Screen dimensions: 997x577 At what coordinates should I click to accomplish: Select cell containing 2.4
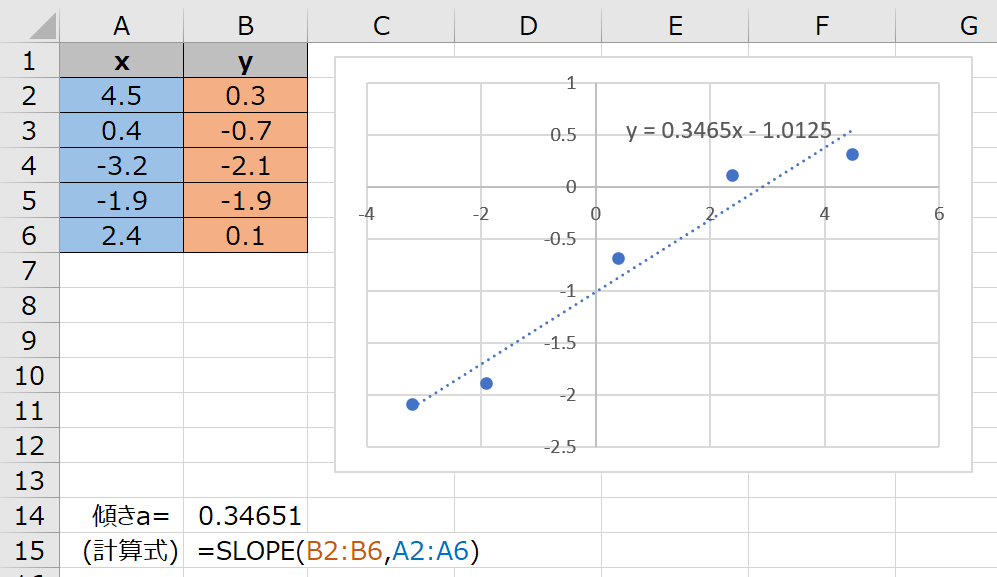[x=121, y=236]
